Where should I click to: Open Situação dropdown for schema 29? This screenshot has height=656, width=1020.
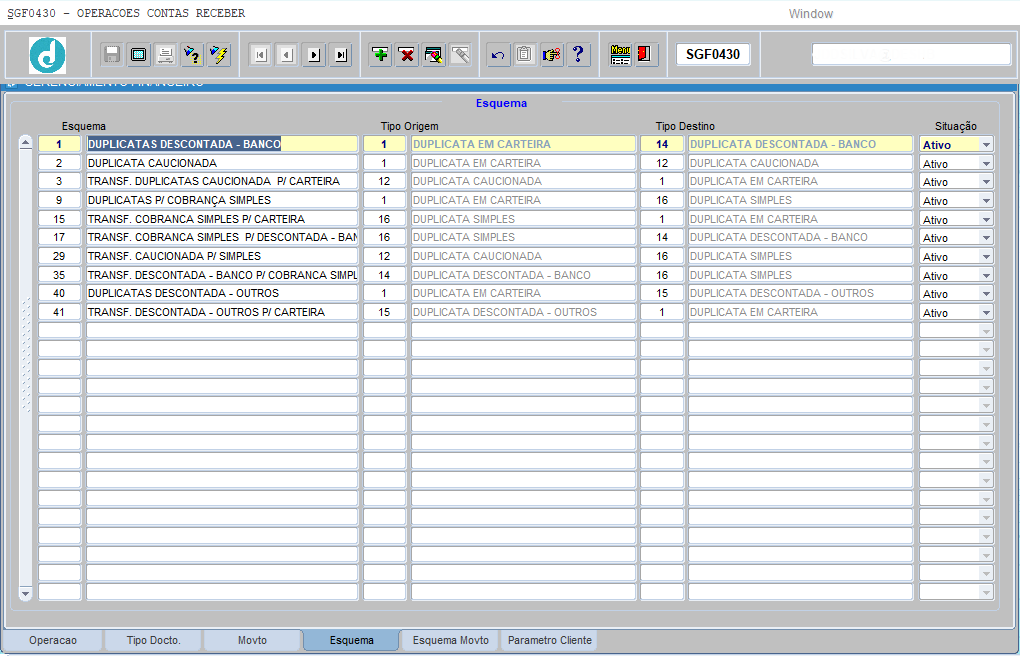986,256
